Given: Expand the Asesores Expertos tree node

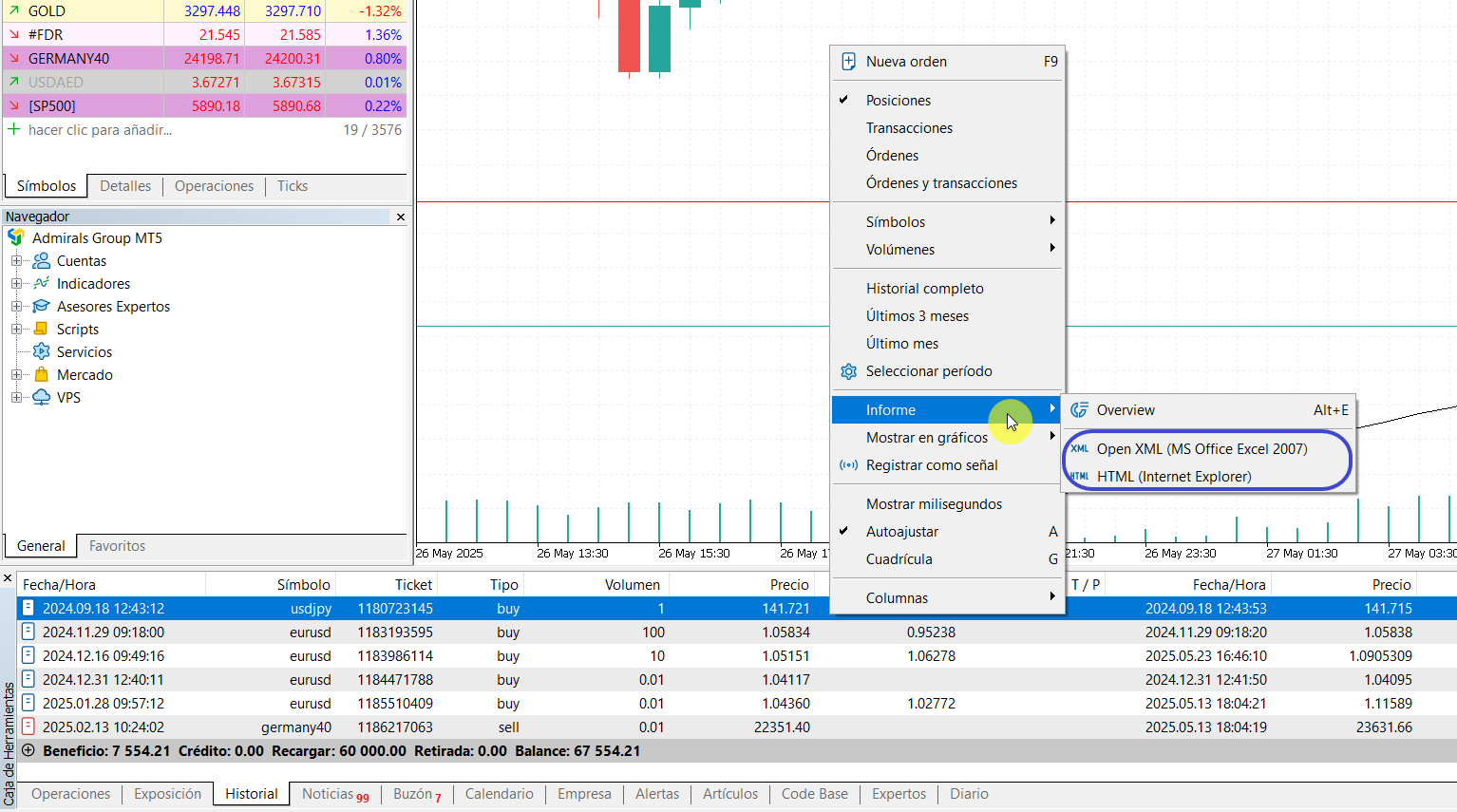Looking at the screenshot, I should pyautogui.click(x=16, y=307).
